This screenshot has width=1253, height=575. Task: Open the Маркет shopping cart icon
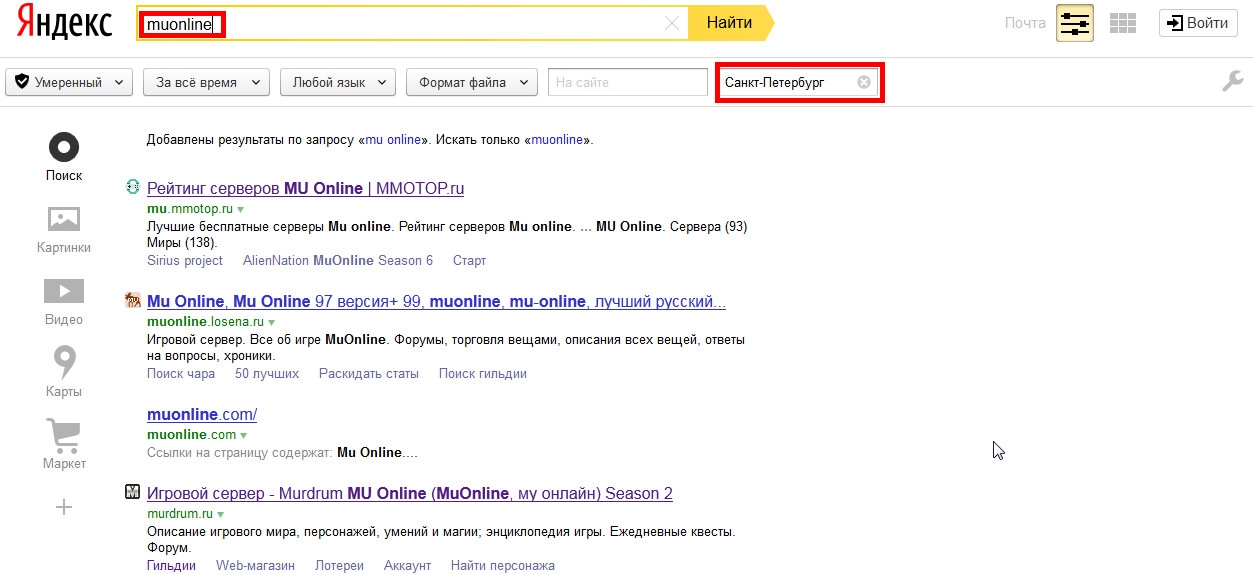[x=64, y=444]
